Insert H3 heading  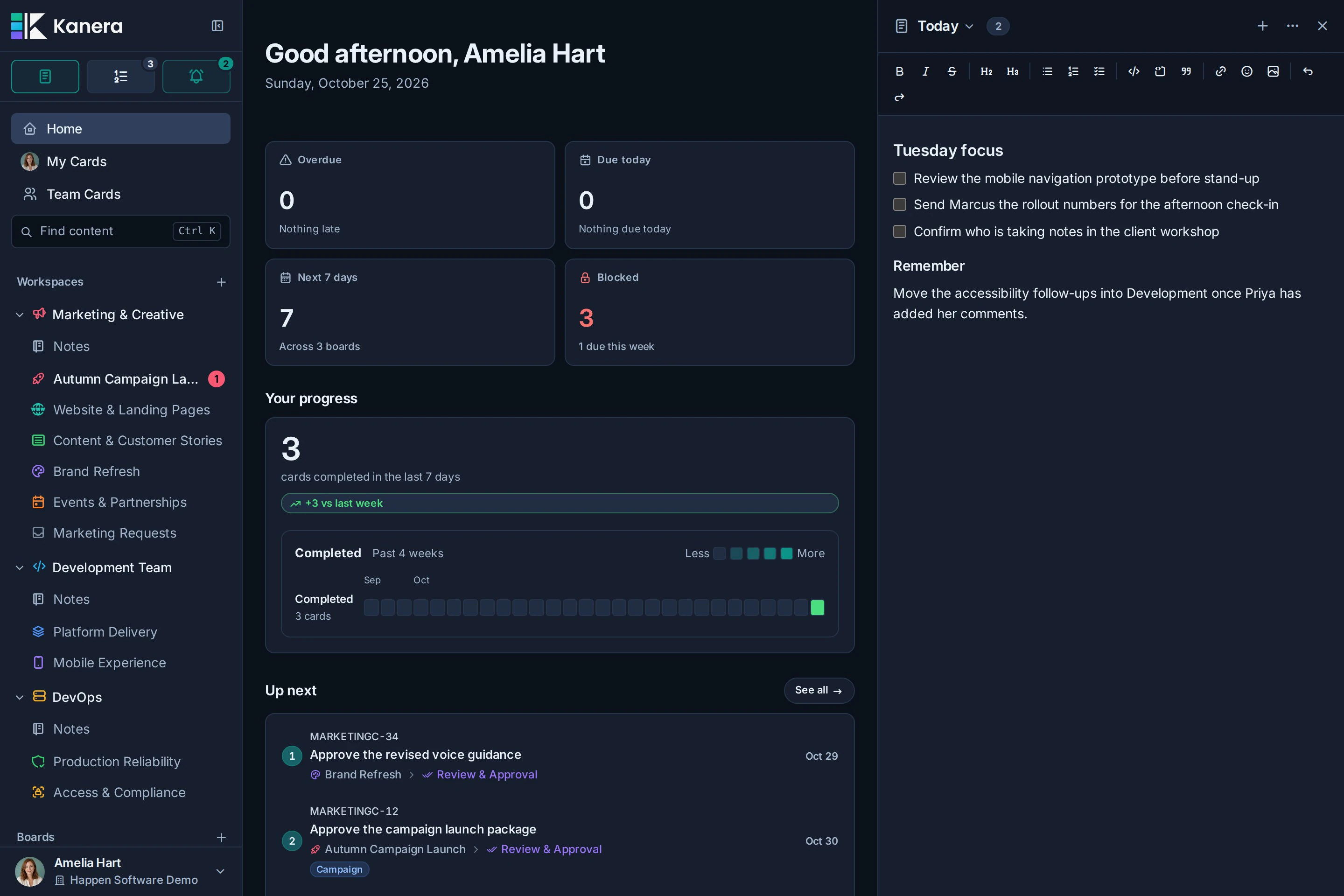click(1013, 71)
